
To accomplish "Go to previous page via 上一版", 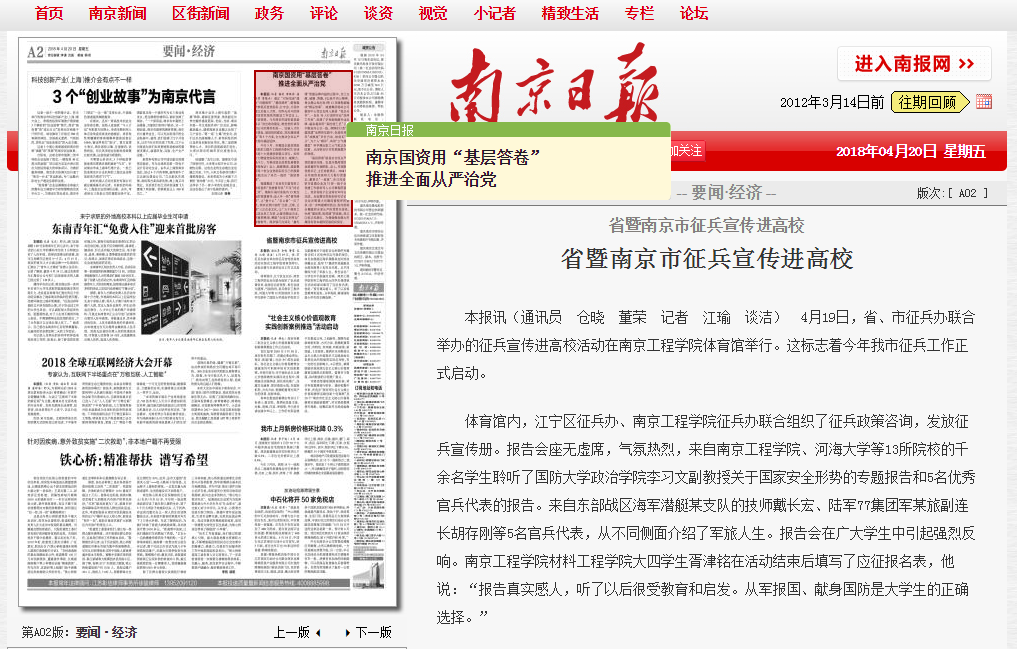I will click(296, 632).
